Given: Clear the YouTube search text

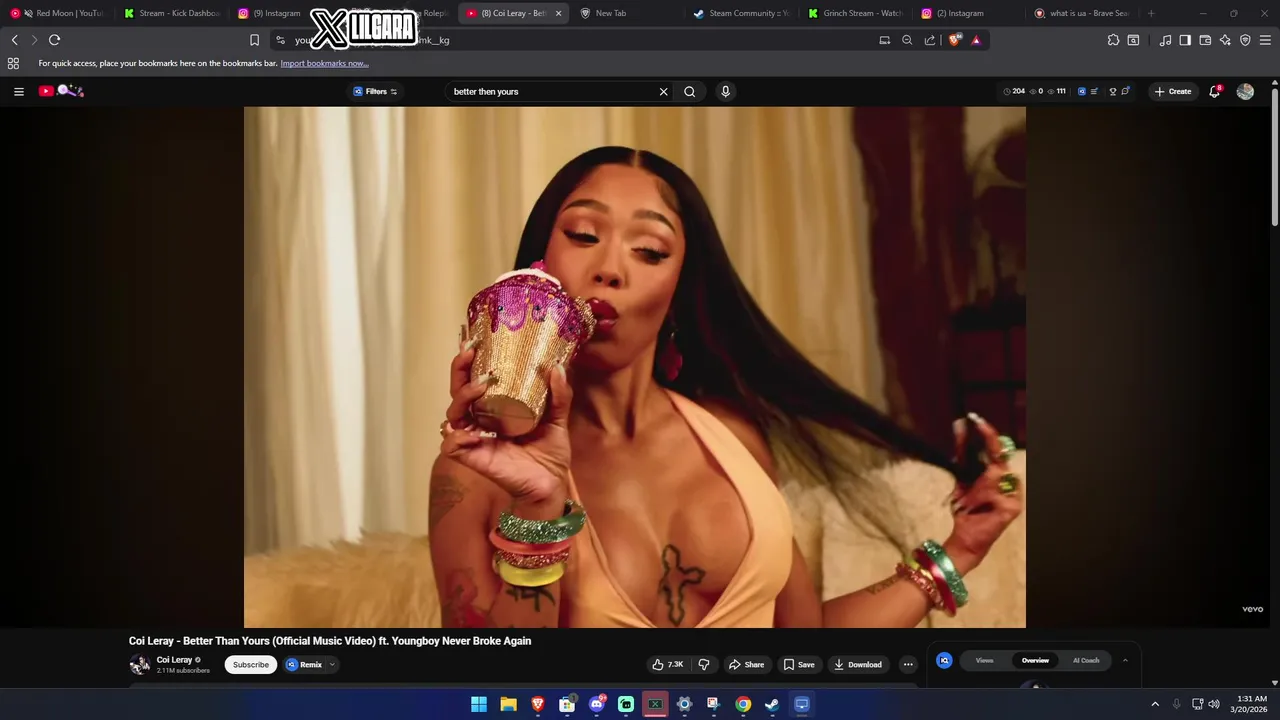Looking at the screenshot, I should coord(663,91).
